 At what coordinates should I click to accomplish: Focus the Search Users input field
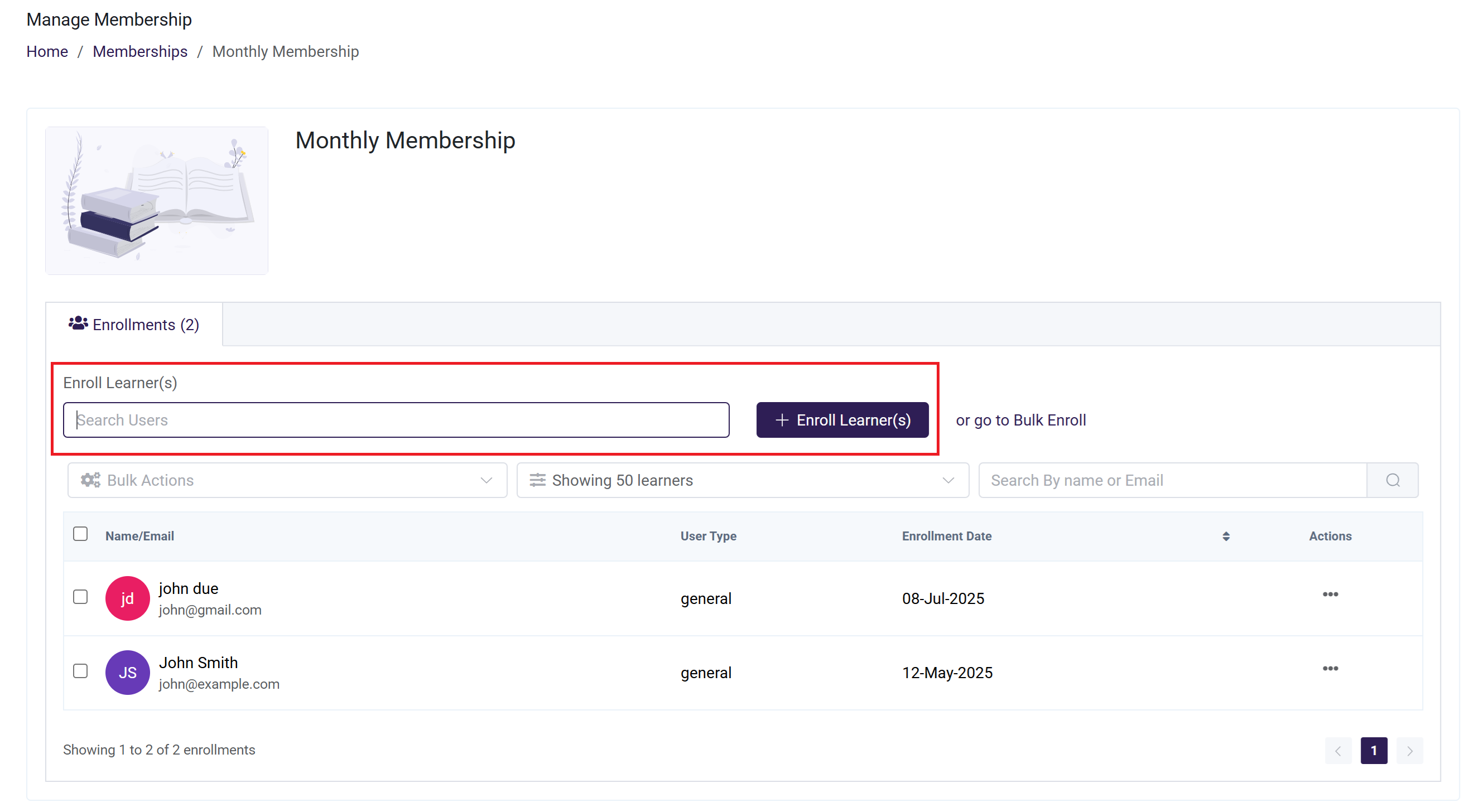(396, 420)
